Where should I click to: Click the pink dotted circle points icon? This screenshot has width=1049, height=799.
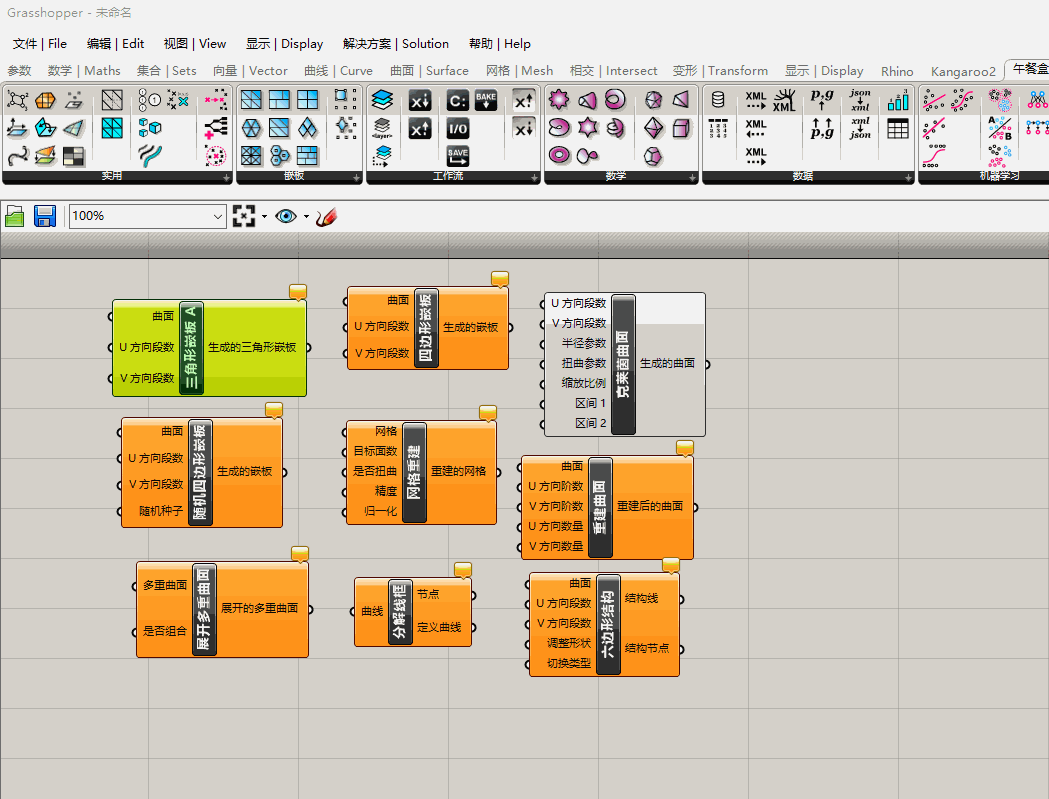[x=215, y=156]
